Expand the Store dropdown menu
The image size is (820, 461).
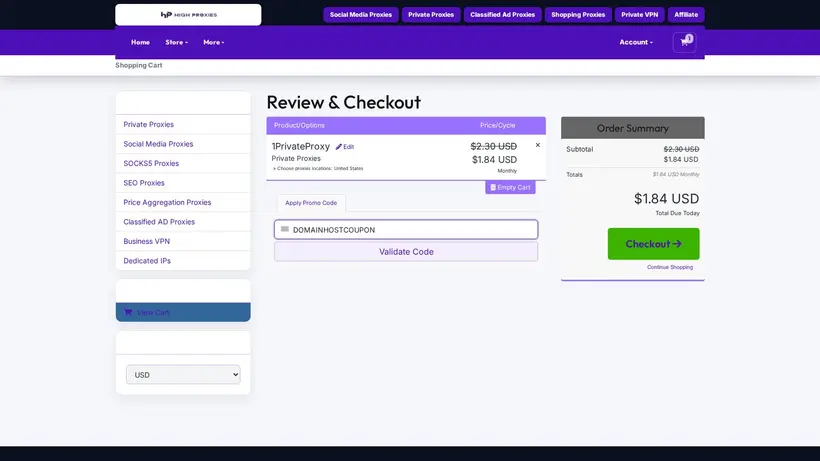pyautogui.click(x=176, y=42)
